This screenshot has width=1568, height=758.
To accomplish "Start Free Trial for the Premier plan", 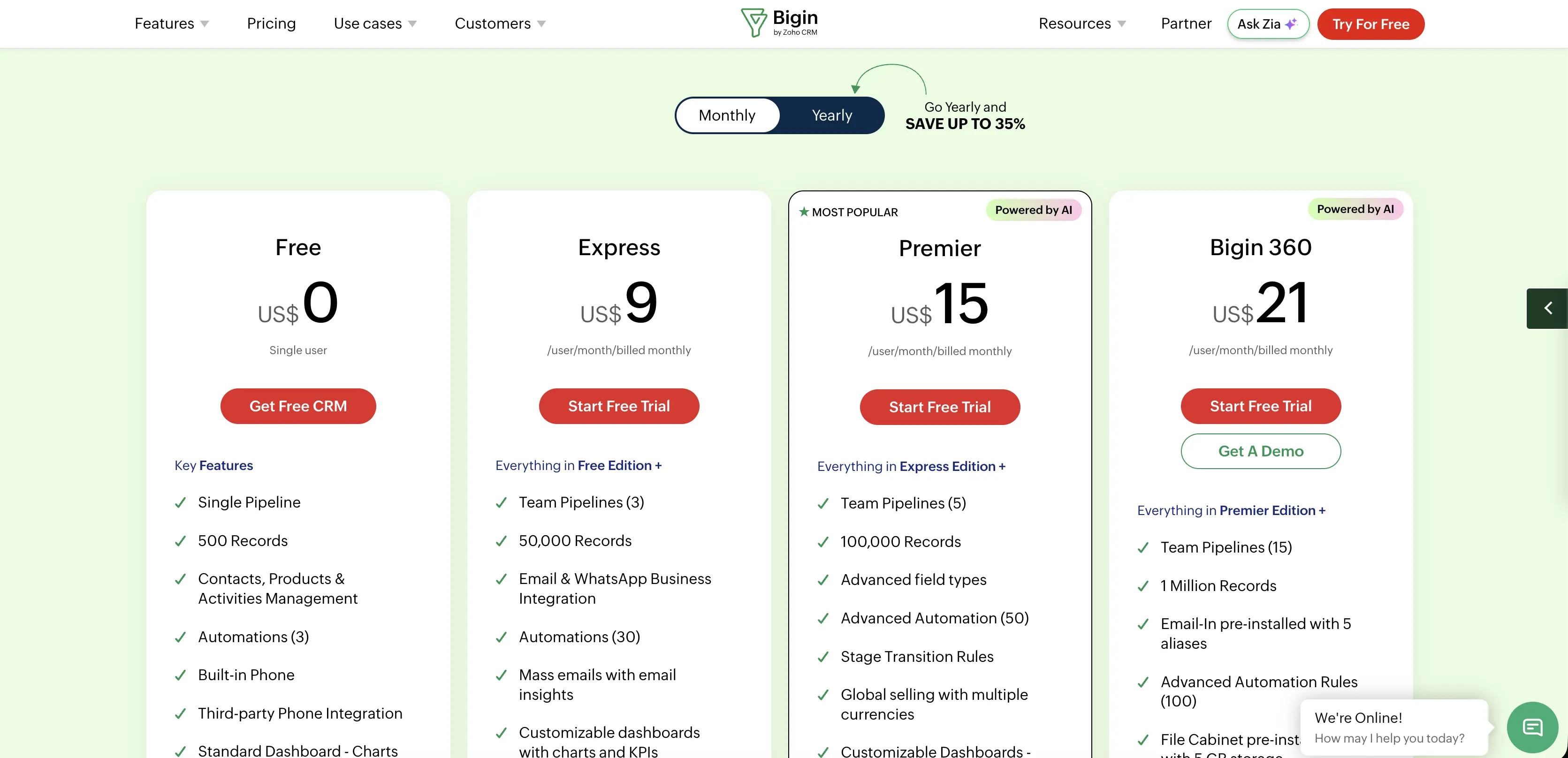I will coord(940,407).
